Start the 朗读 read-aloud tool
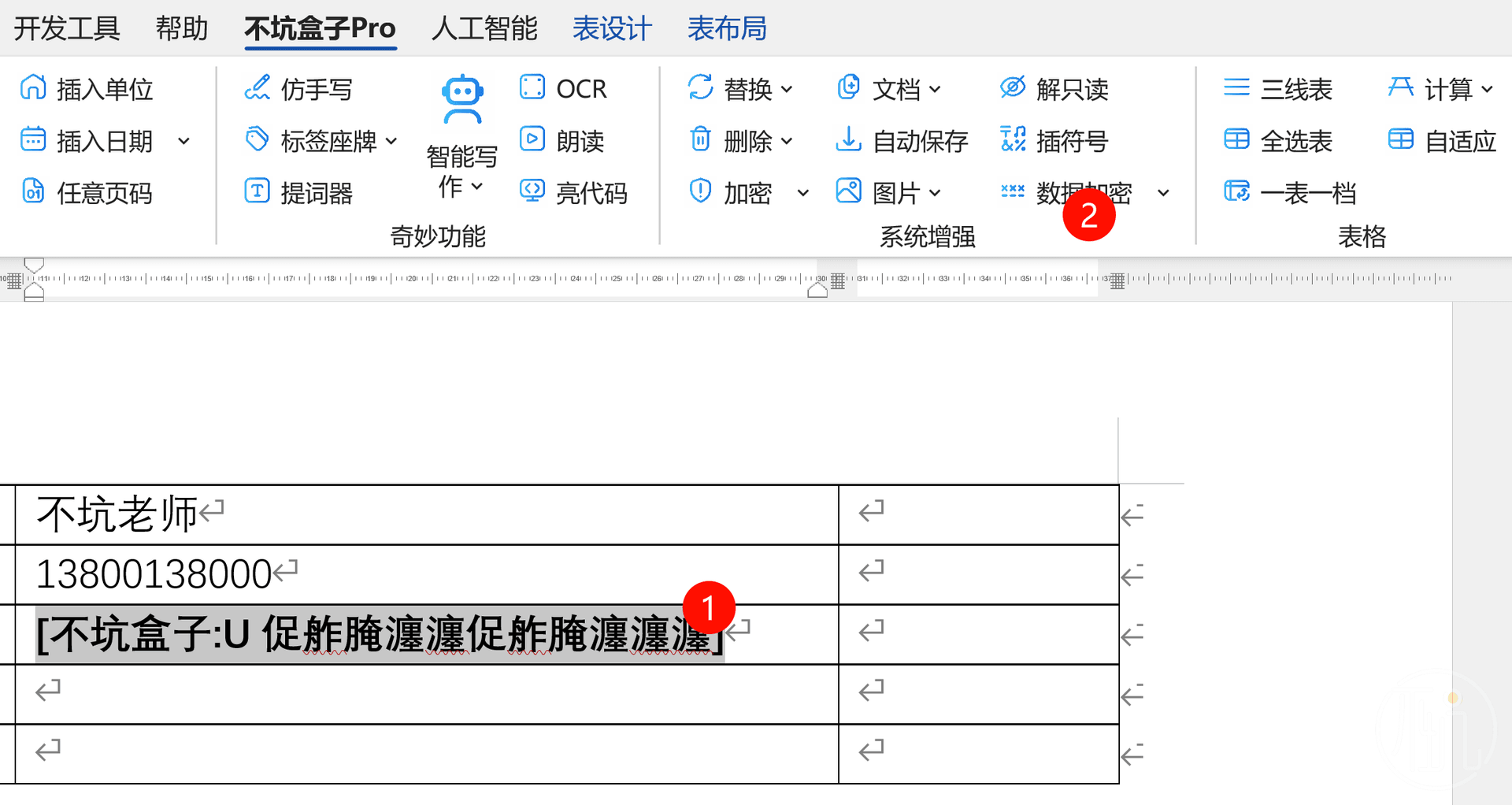Viewport: 1512px width, 805px height. point(562,140)
